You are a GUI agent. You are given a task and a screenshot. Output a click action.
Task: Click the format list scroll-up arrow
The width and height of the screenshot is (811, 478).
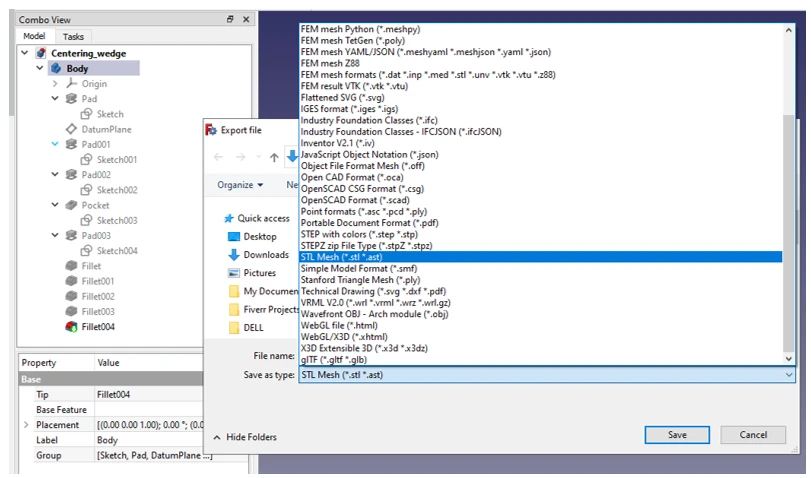pyautogui.click(x=788, y=30)
